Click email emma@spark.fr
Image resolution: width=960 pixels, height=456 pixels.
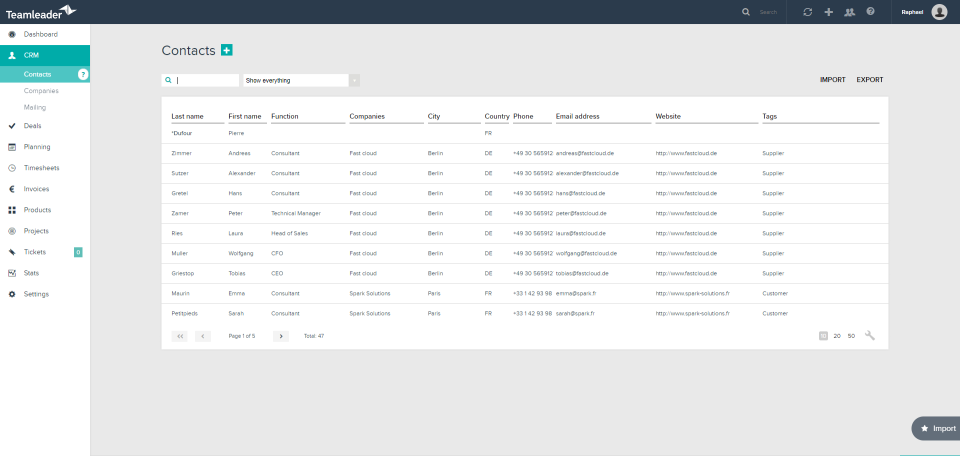576,294
